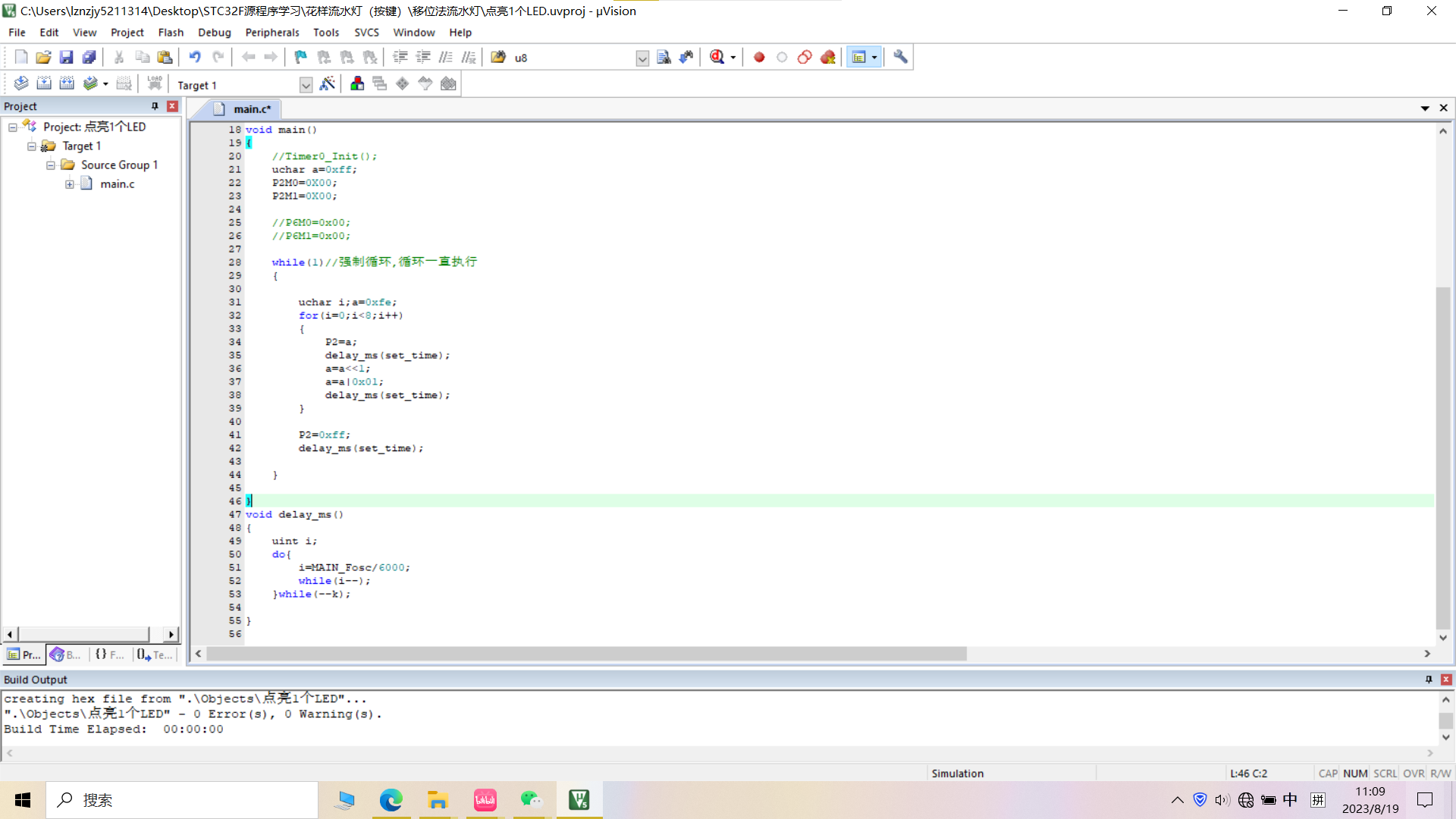Screen dimensions: 1456x819
Task: Click the editor horizontal scrollbar thumb
Action: point(586,654)
